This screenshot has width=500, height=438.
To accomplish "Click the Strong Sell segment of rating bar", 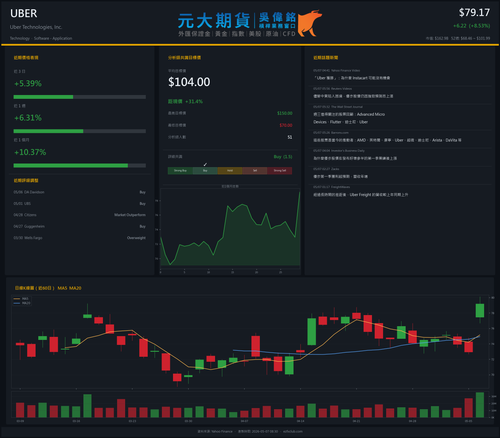I will (x=280, y=171).
